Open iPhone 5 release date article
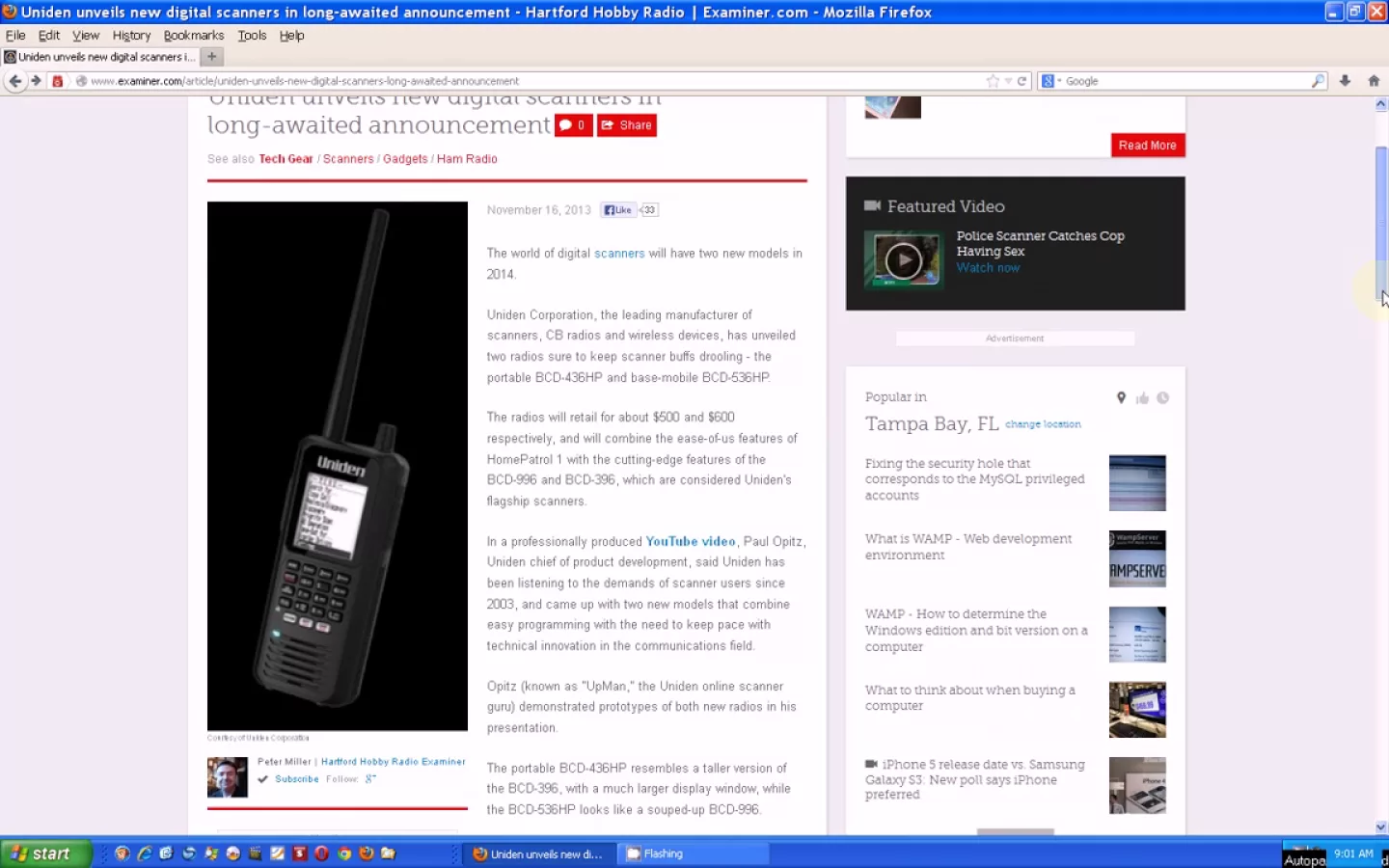Screen dimensions: 1389x868 pos(975,779)
